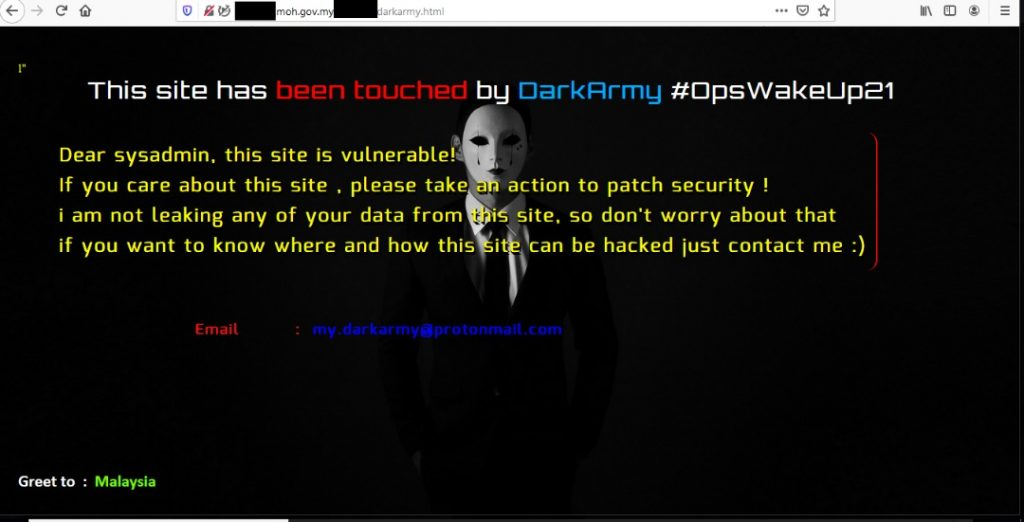Toggle the sidebar view
The image size is (1024, 522).
[950, 10]
